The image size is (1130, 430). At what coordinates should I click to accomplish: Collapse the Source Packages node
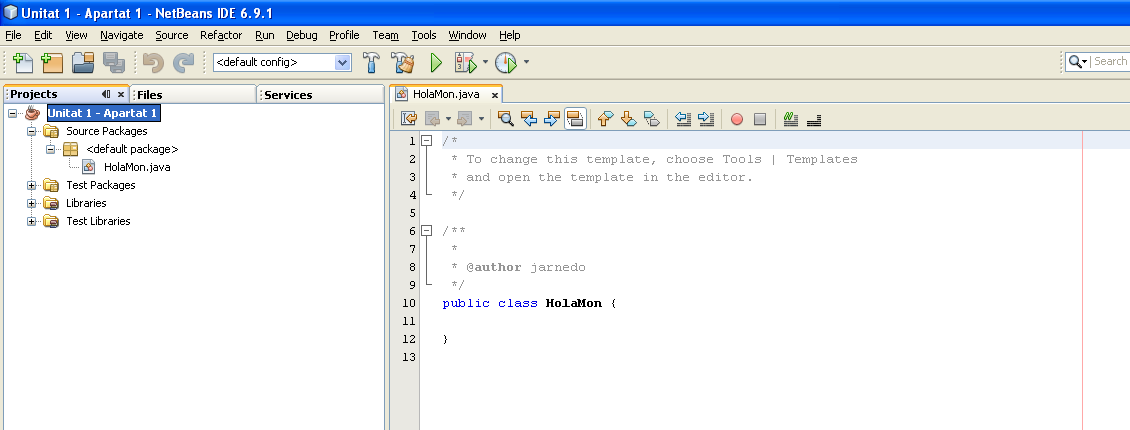[x=31, y=131]
